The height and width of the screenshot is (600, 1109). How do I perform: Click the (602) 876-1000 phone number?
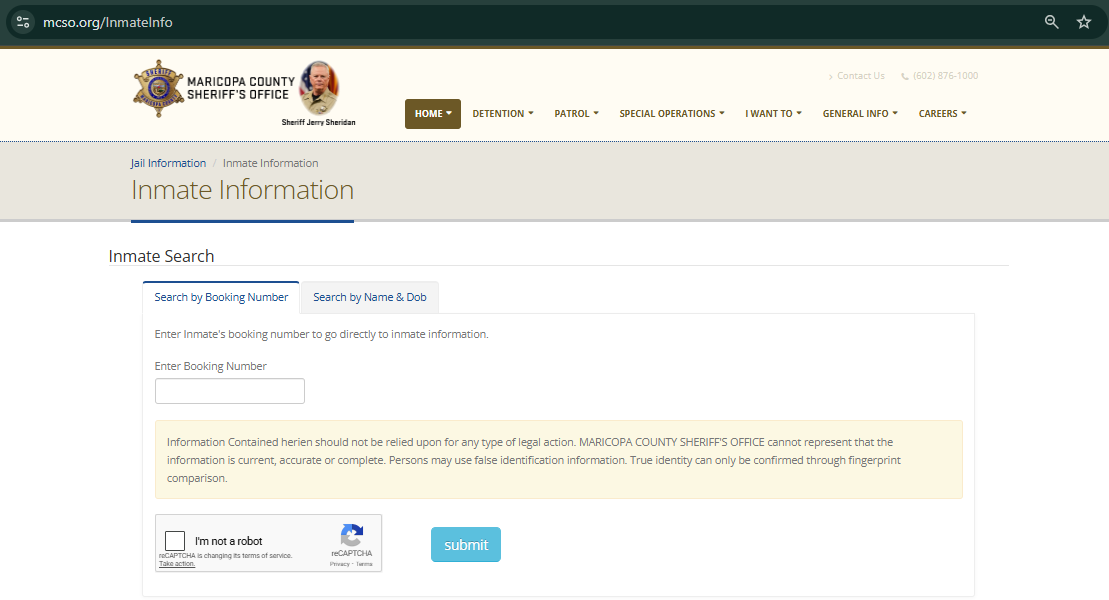945,76
